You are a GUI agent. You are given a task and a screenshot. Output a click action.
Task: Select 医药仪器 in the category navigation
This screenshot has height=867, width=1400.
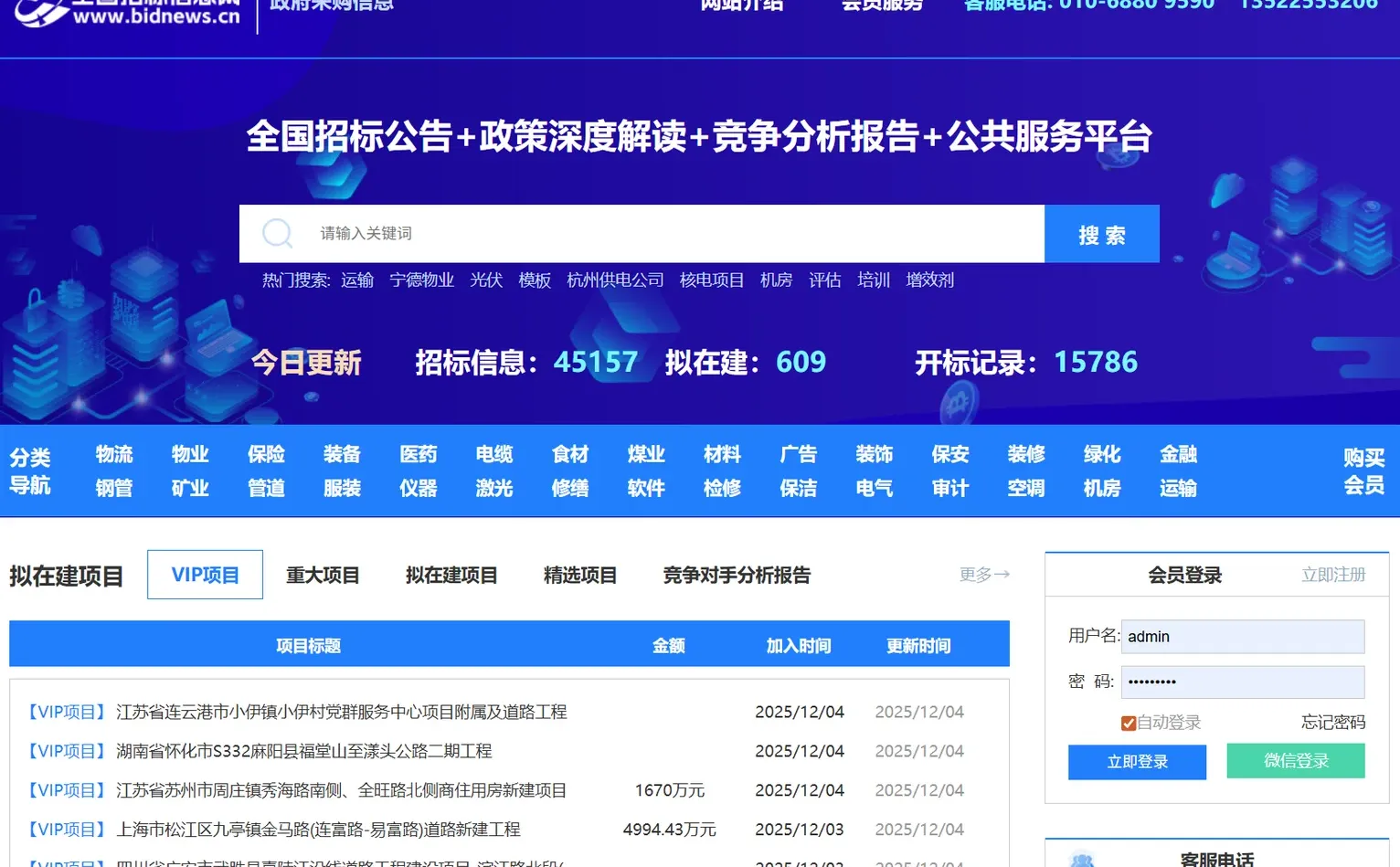tap(419, 470)
